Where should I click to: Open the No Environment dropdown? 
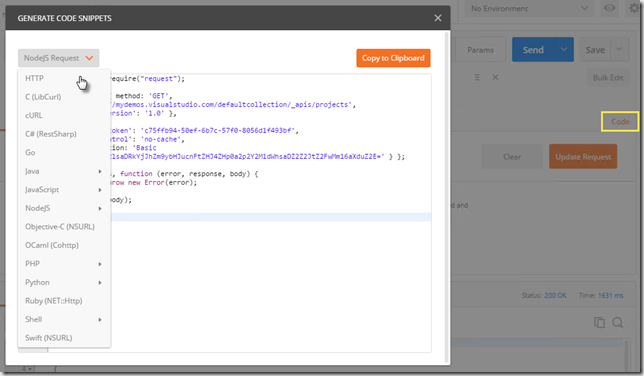pyautogui.click(x=529, y=8)
